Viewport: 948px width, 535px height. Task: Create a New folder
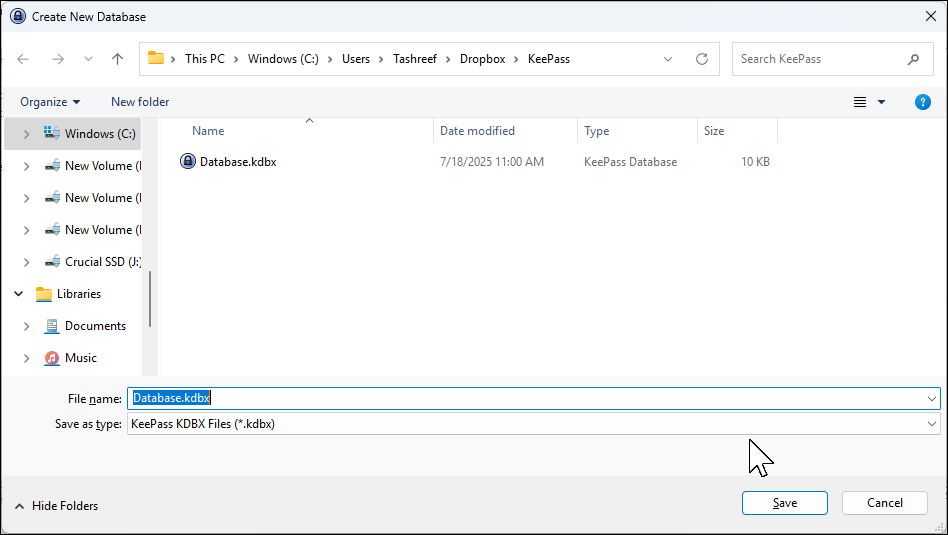tap(140, 102)
